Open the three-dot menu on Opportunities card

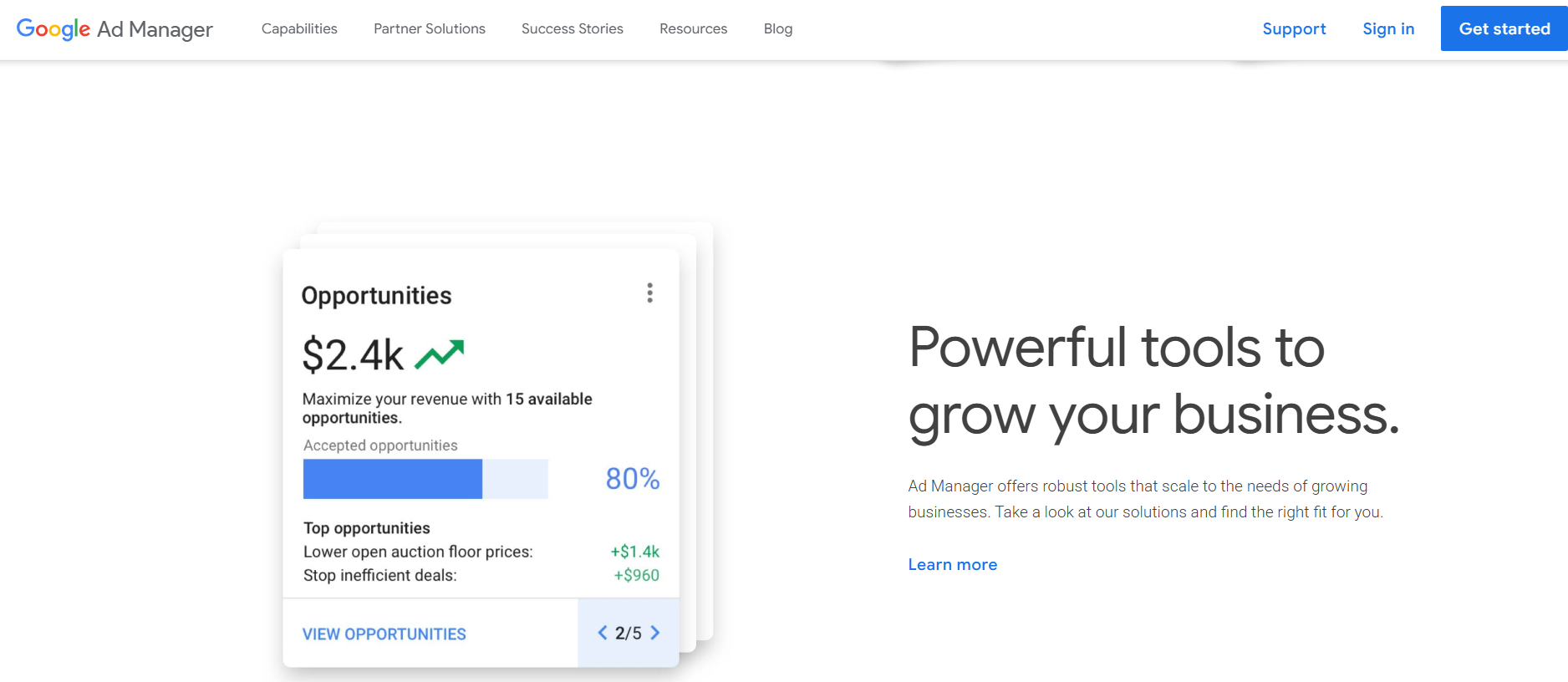point(649,293)
